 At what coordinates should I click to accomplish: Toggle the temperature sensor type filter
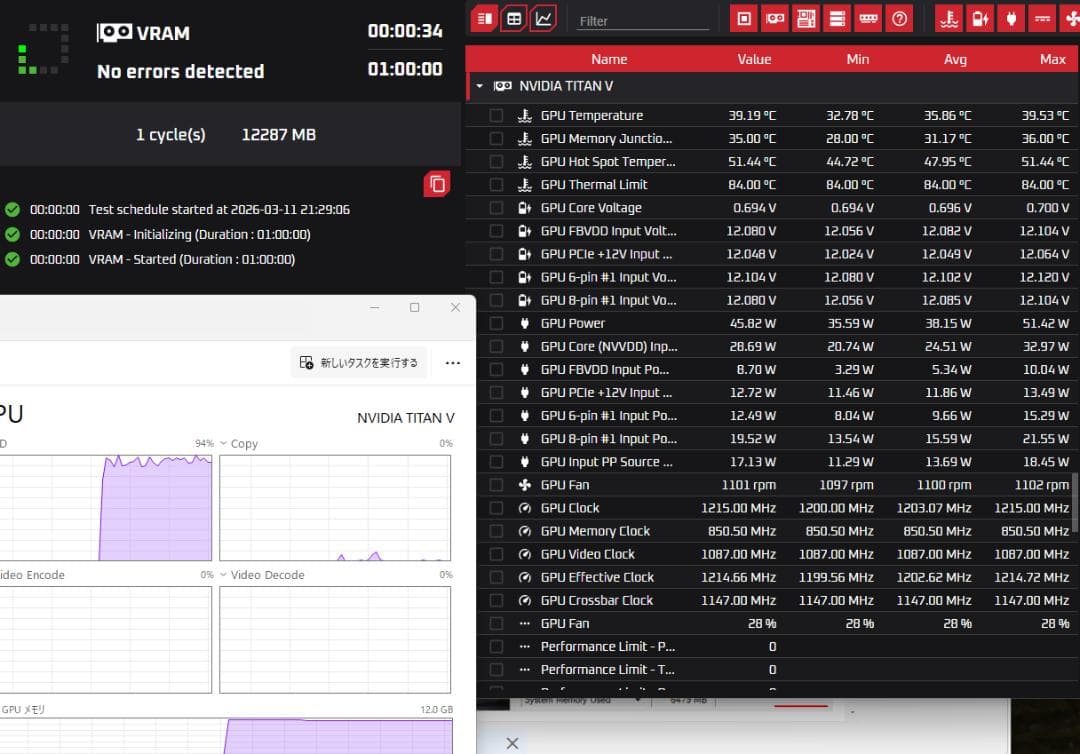pos(949,19)
